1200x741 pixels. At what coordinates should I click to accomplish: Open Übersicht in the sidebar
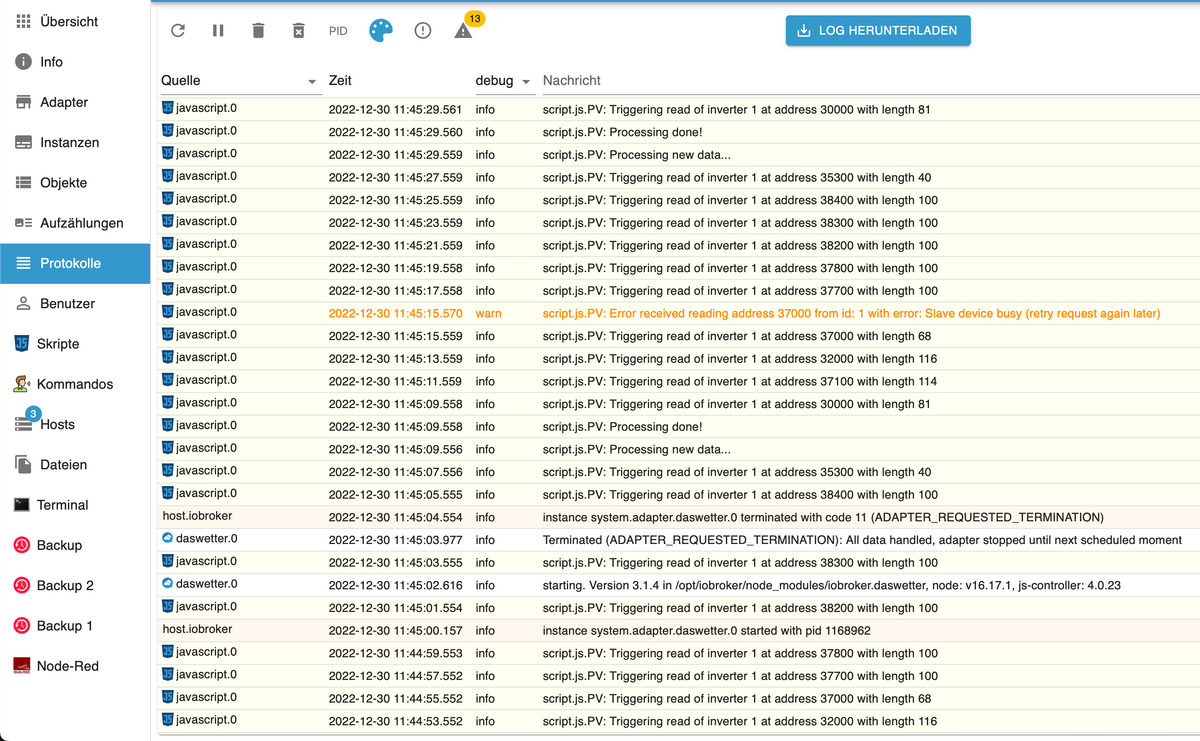(75, 21)
